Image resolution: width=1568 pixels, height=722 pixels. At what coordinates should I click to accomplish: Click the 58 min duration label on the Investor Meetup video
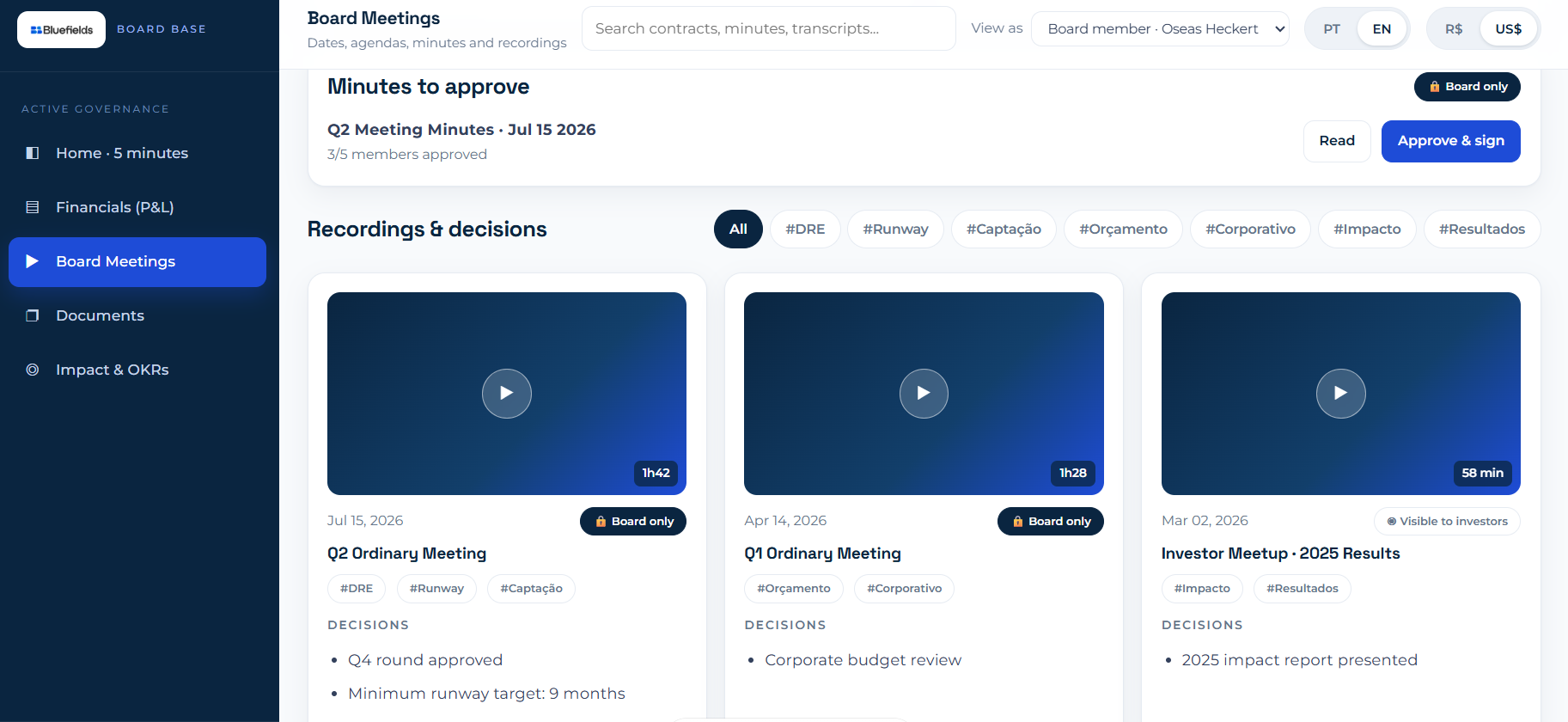coord(1482,474)
